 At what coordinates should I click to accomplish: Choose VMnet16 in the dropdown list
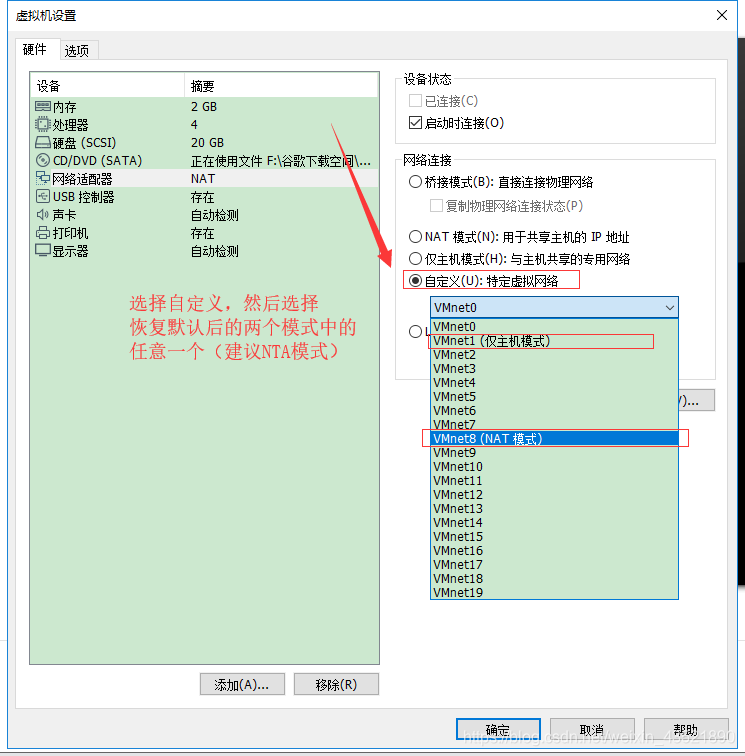pyautogui.click(x=554, y=551)
